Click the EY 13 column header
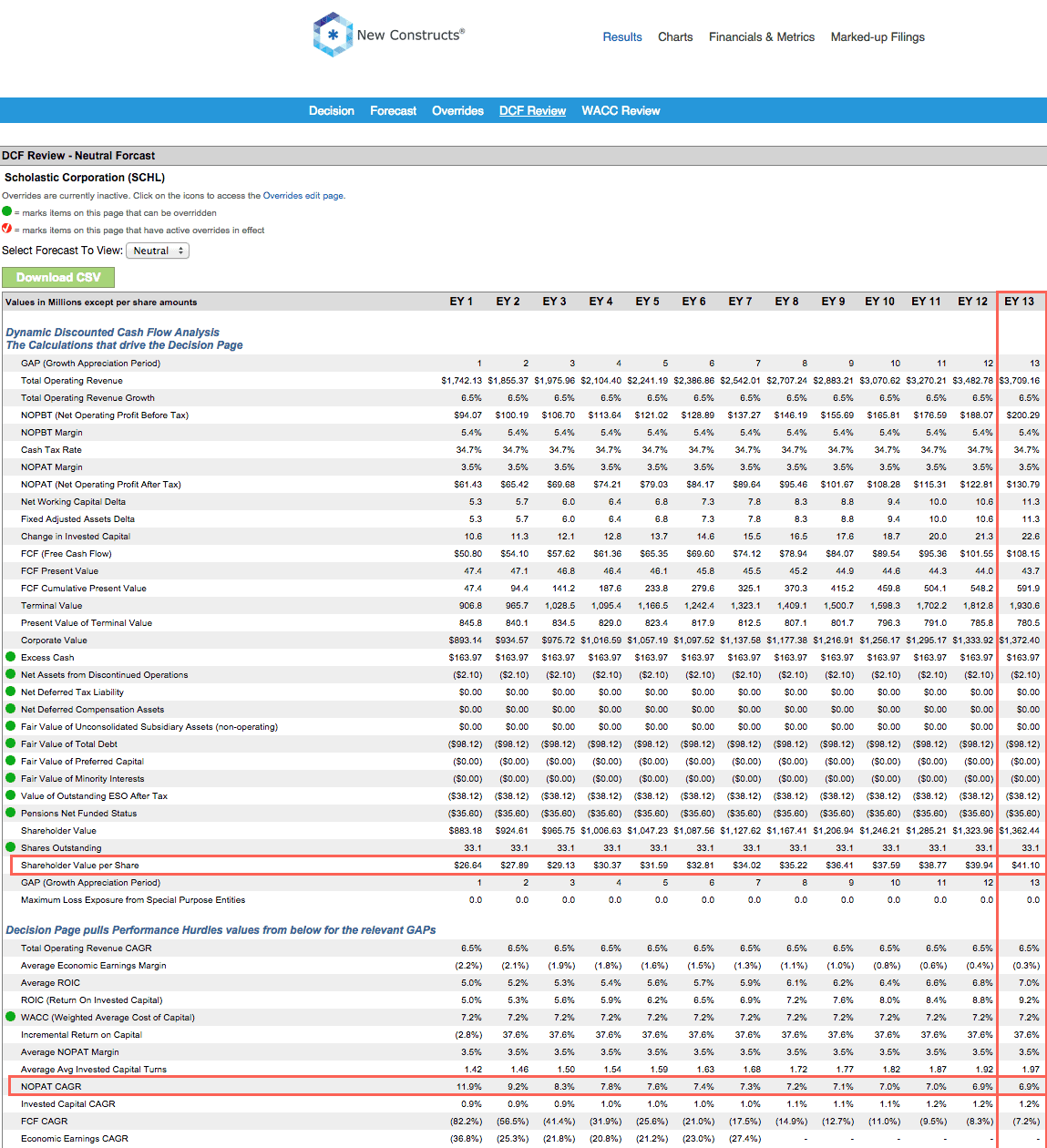 tap(1019, 301)
